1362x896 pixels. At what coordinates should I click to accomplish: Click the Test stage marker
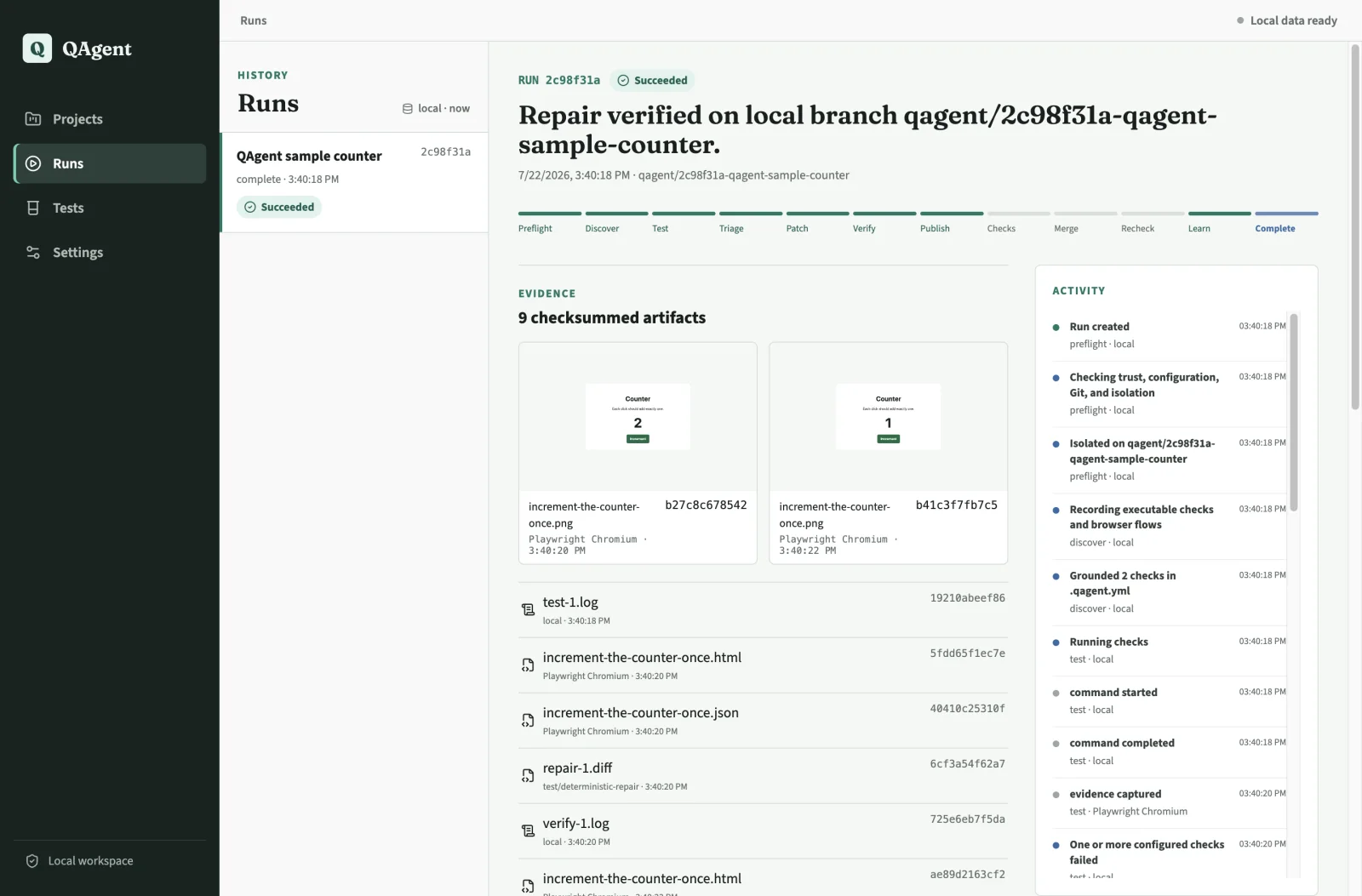[x=684, y=222]
